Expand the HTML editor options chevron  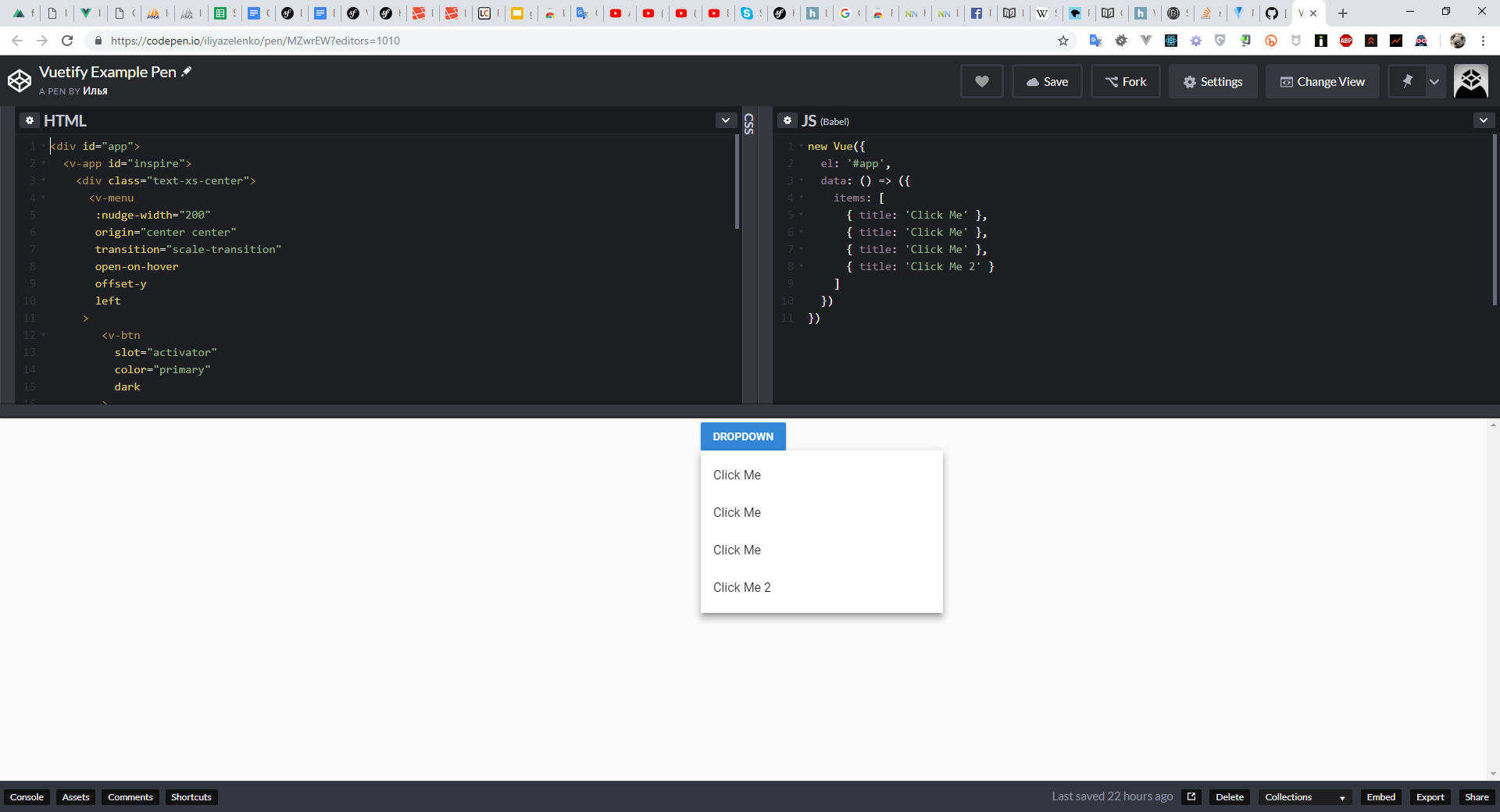tap(726, 120)
